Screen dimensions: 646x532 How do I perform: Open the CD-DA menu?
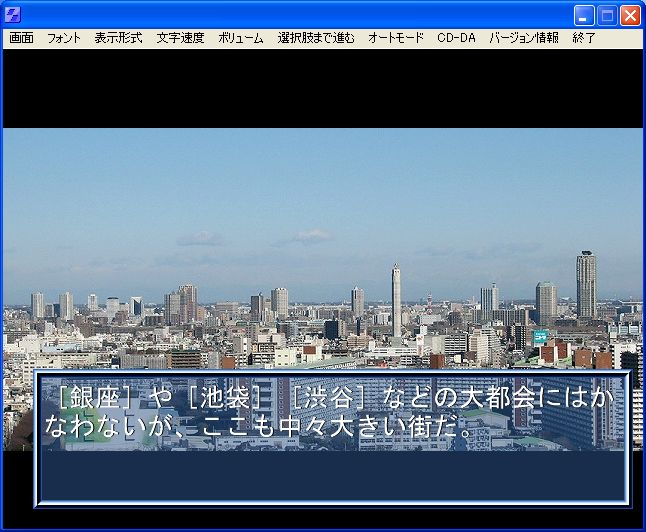tap(456, 38)
